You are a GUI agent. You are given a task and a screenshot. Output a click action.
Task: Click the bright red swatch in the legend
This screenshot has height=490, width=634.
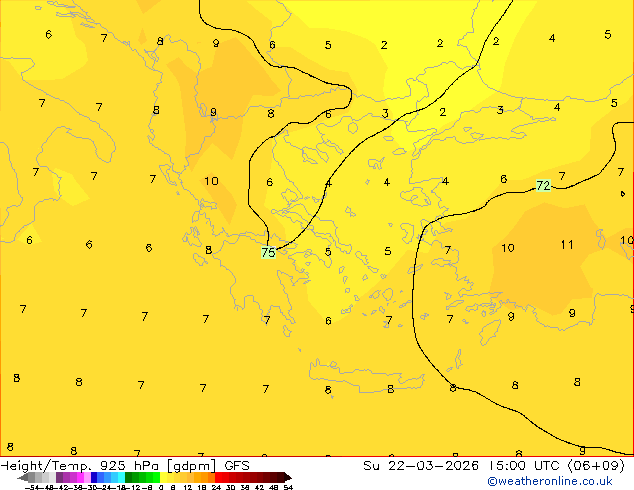[x=218, y=477]
